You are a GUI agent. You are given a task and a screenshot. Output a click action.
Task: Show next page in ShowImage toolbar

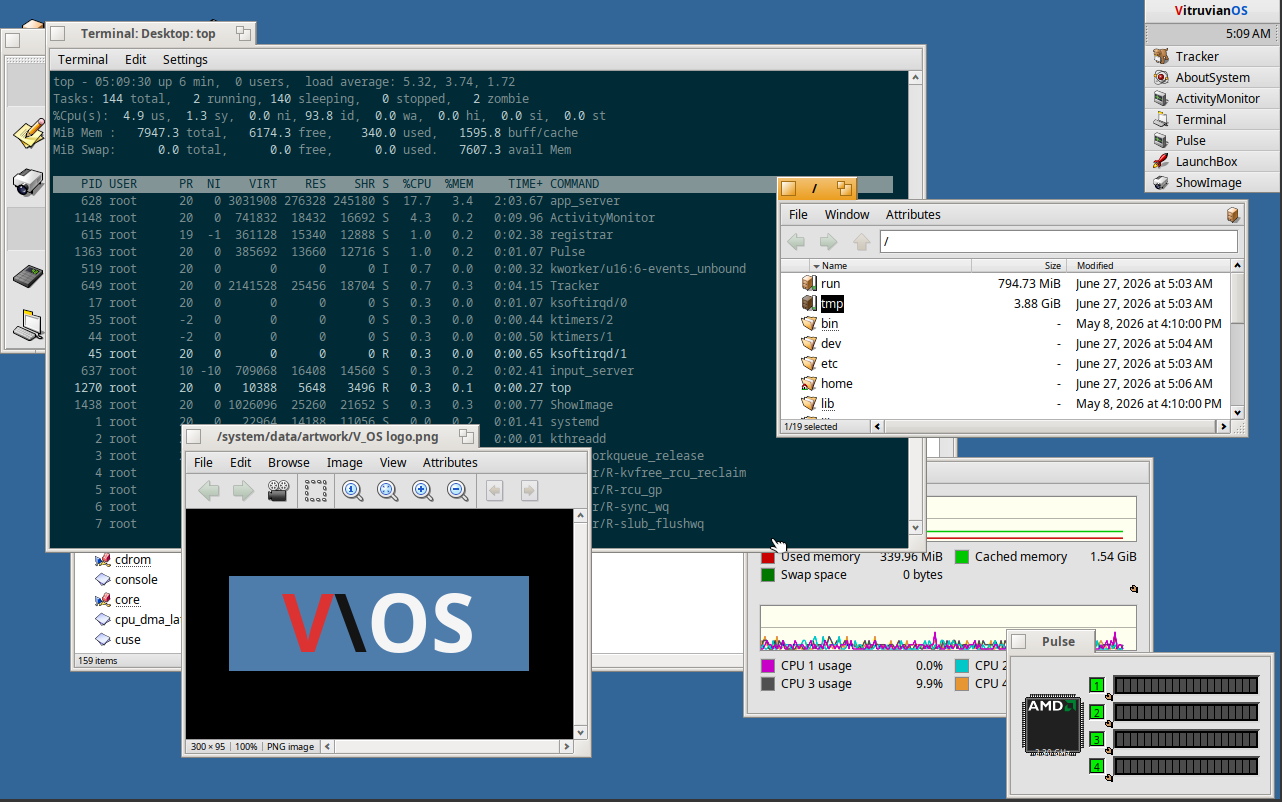point(529,491)
